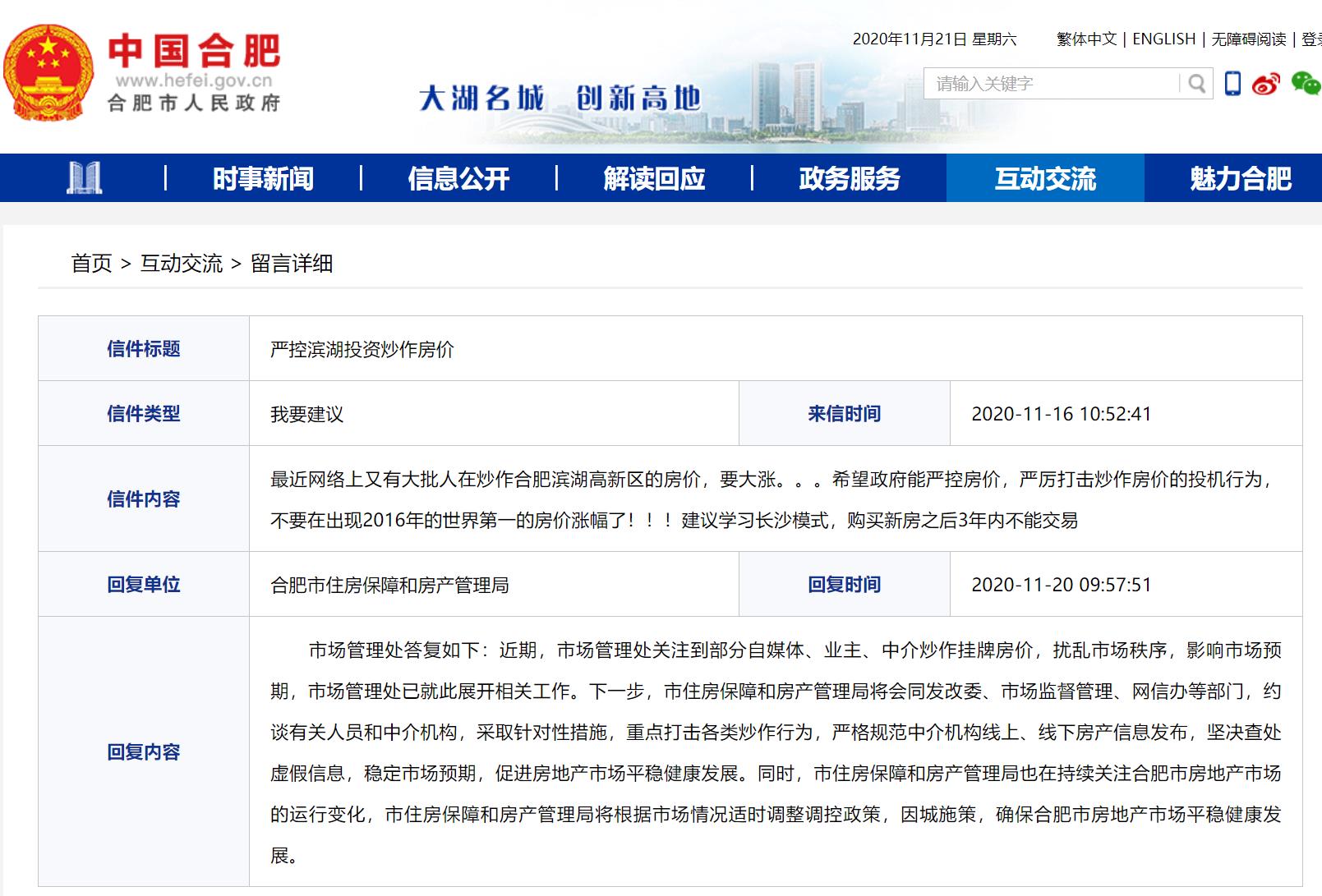
Task: Switch to 繁体中文 version
Action: click(x=1086, y=39)
